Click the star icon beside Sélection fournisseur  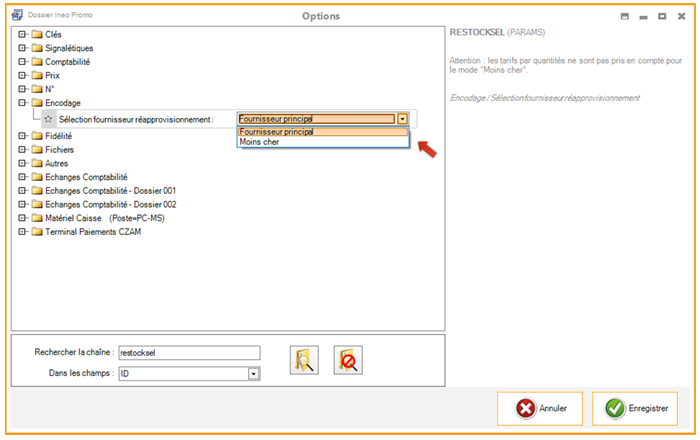48,119
